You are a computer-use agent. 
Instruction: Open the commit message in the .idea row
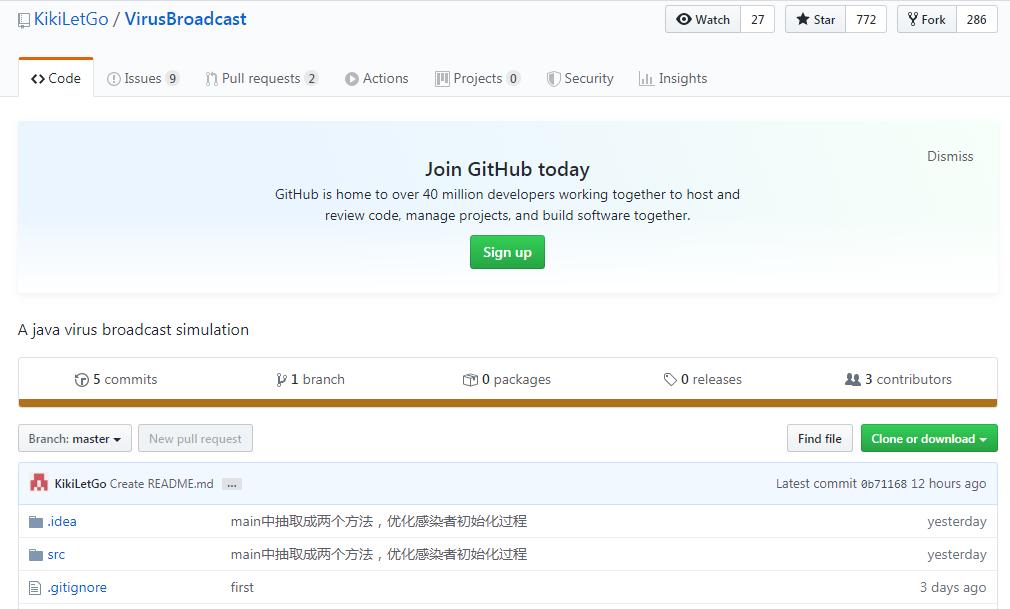379,521
